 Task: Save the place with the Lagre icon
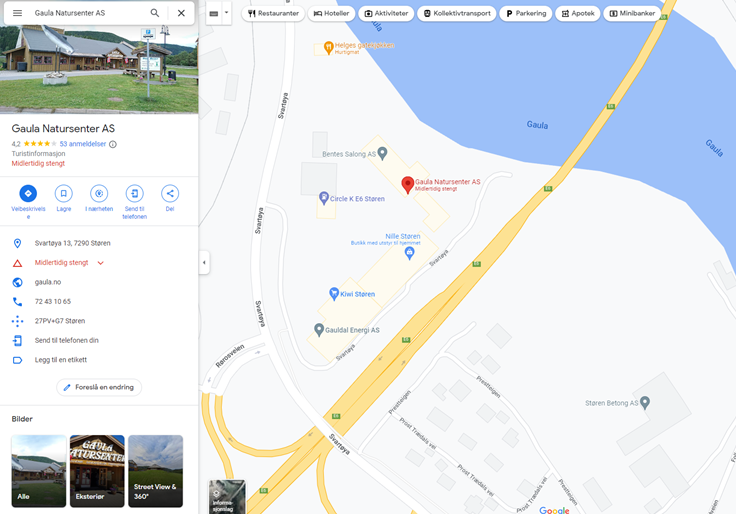[x=63, y=193]
